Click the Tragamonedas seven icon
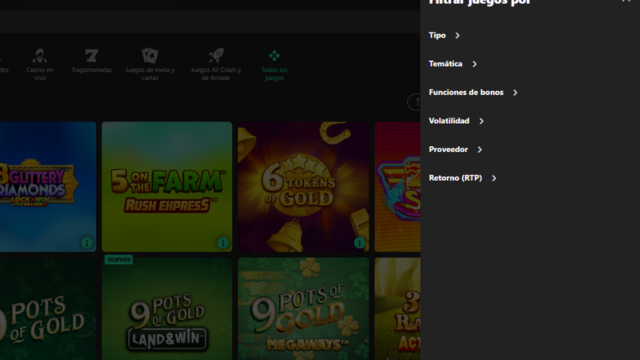Viewport: 640px width, 360px height. click(x=91, y=56)
